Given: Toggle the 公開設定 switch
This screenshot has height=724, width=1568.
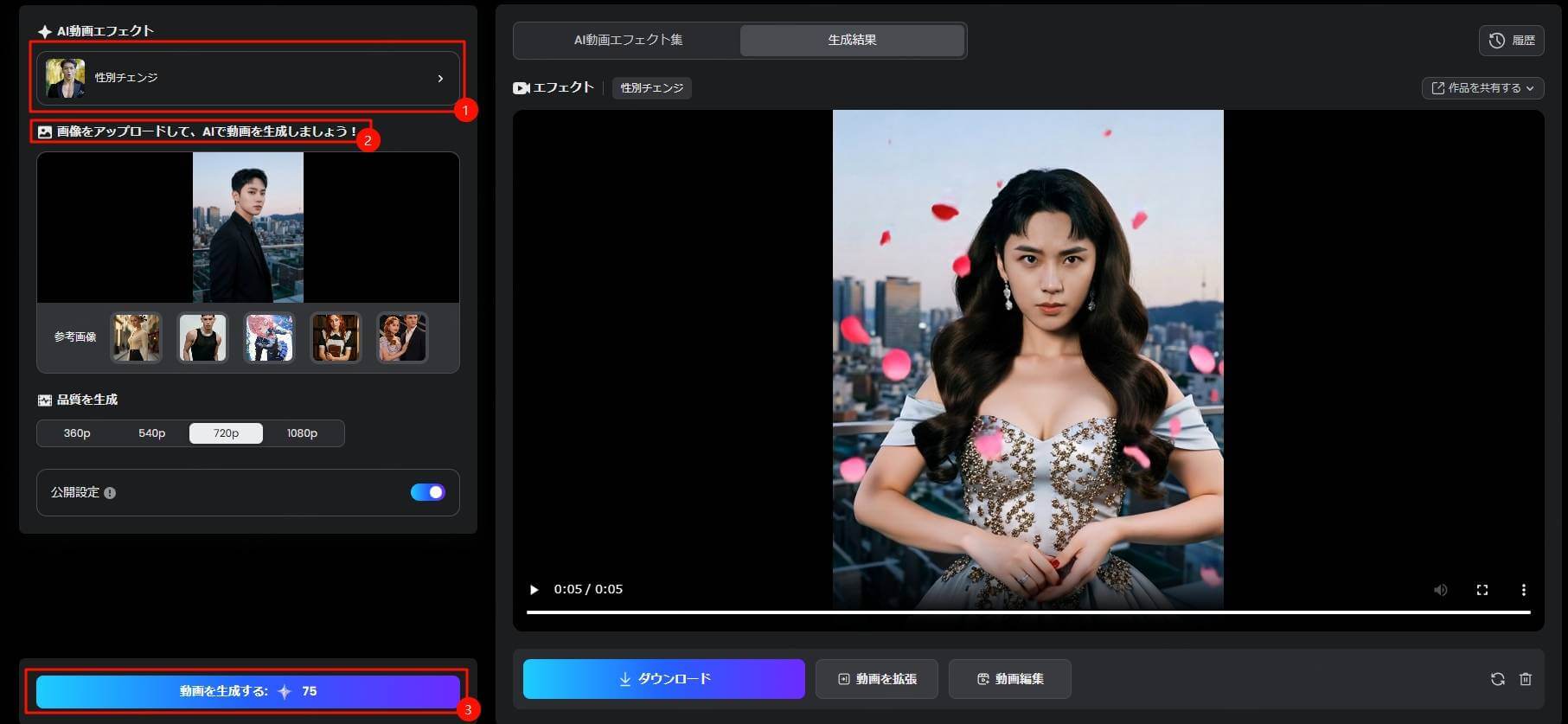Looking at the screenshot, I should [x=428, y=492].
